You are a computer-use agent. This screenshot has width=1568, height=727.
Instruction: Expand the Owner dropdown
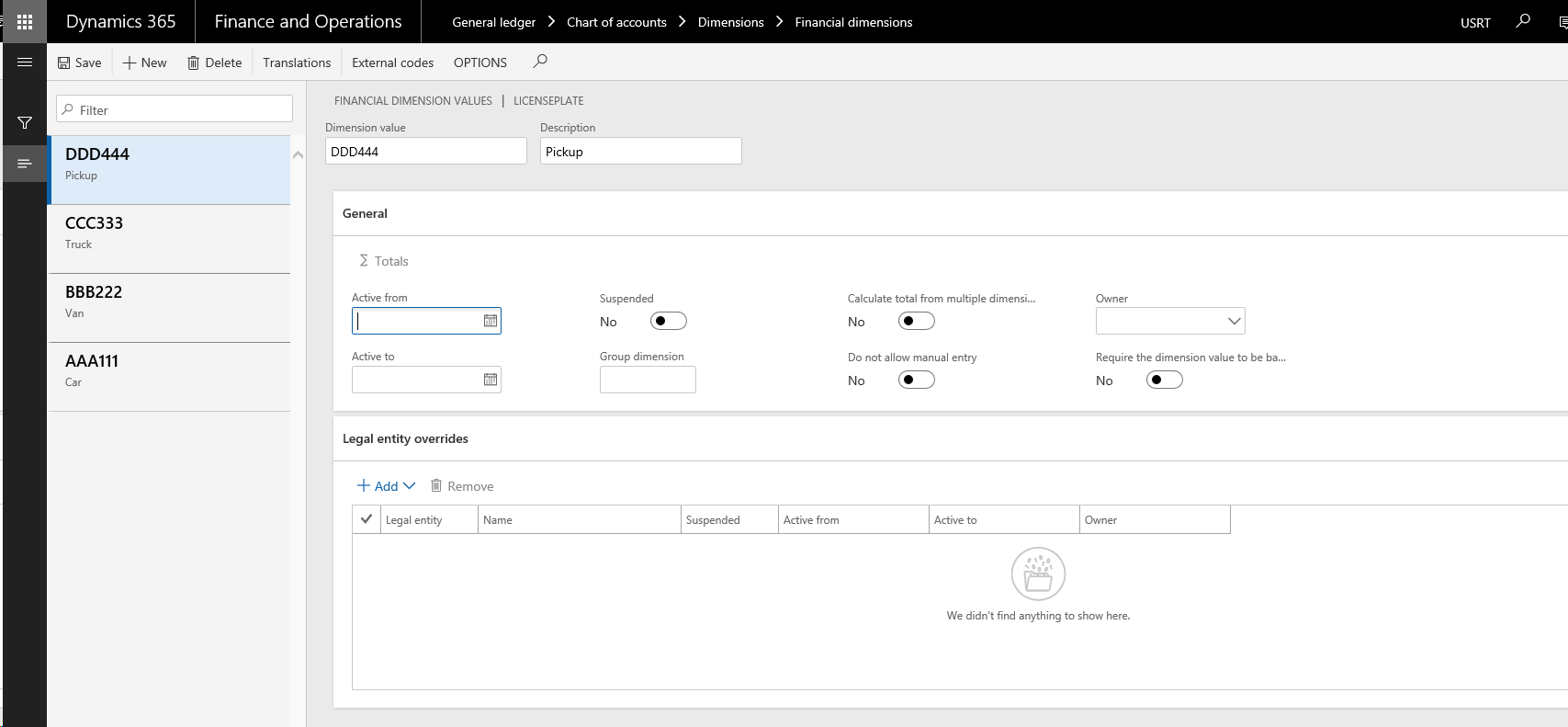1234,321
